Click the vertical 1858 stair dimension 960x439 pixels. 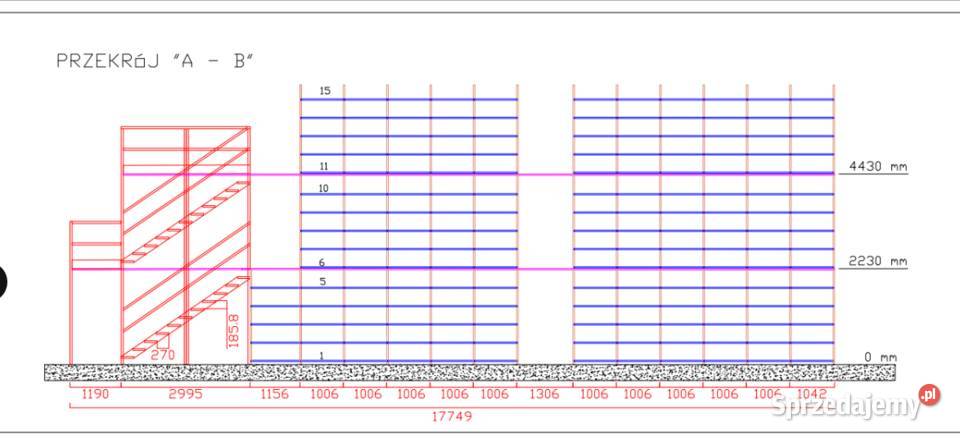coord(233,330)
